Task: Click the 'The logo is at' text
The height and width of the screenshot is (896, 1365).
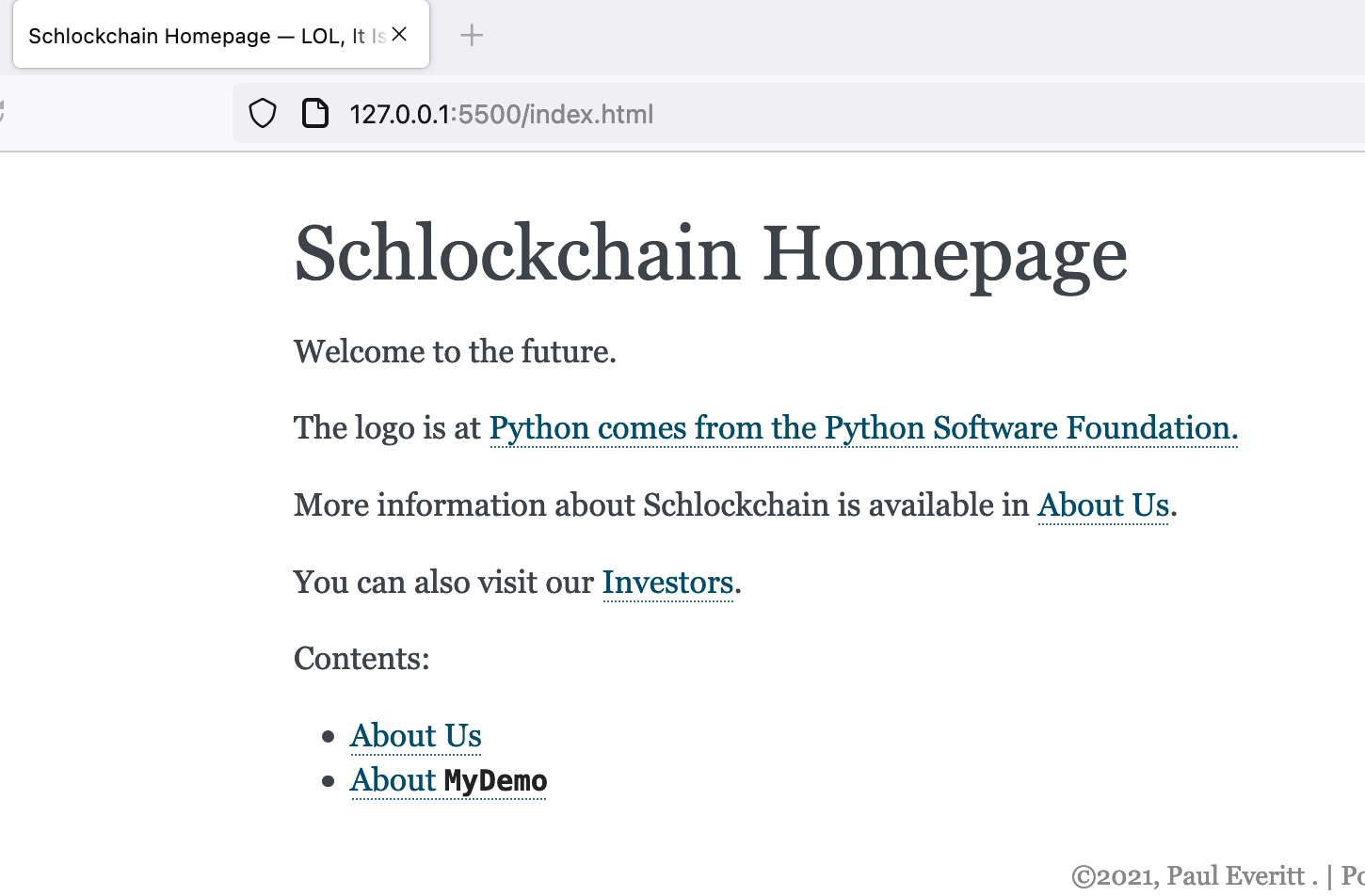Action: coord(387,428)
